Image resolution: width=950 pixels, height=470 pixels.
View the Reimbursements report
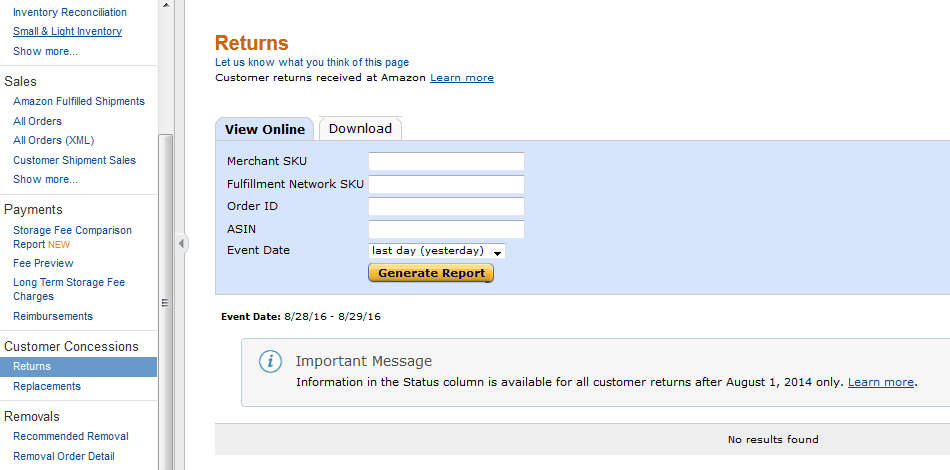[x=53, y=317]
